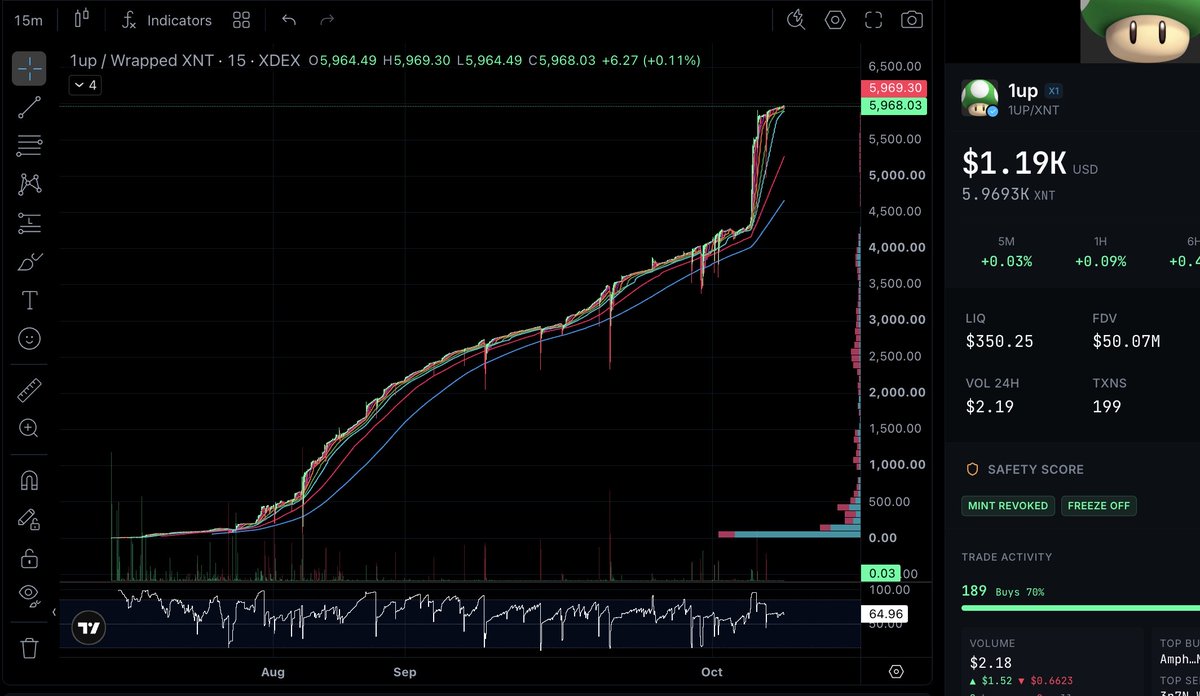This screenshot has width=1200, height=696.
Task: Redo the last chart action
Action: click(327, 20)
